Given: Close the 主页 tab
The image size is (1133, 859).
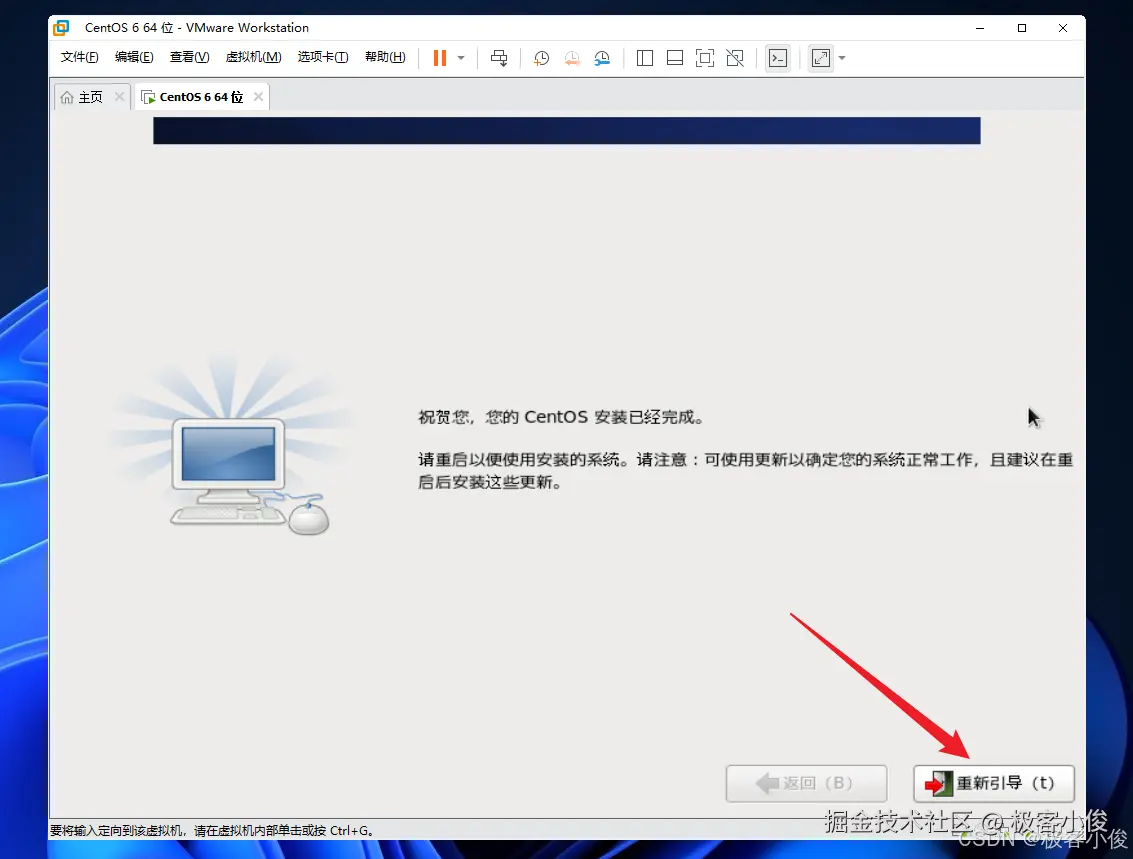Looking at the screenshot, I should point(119,96).
